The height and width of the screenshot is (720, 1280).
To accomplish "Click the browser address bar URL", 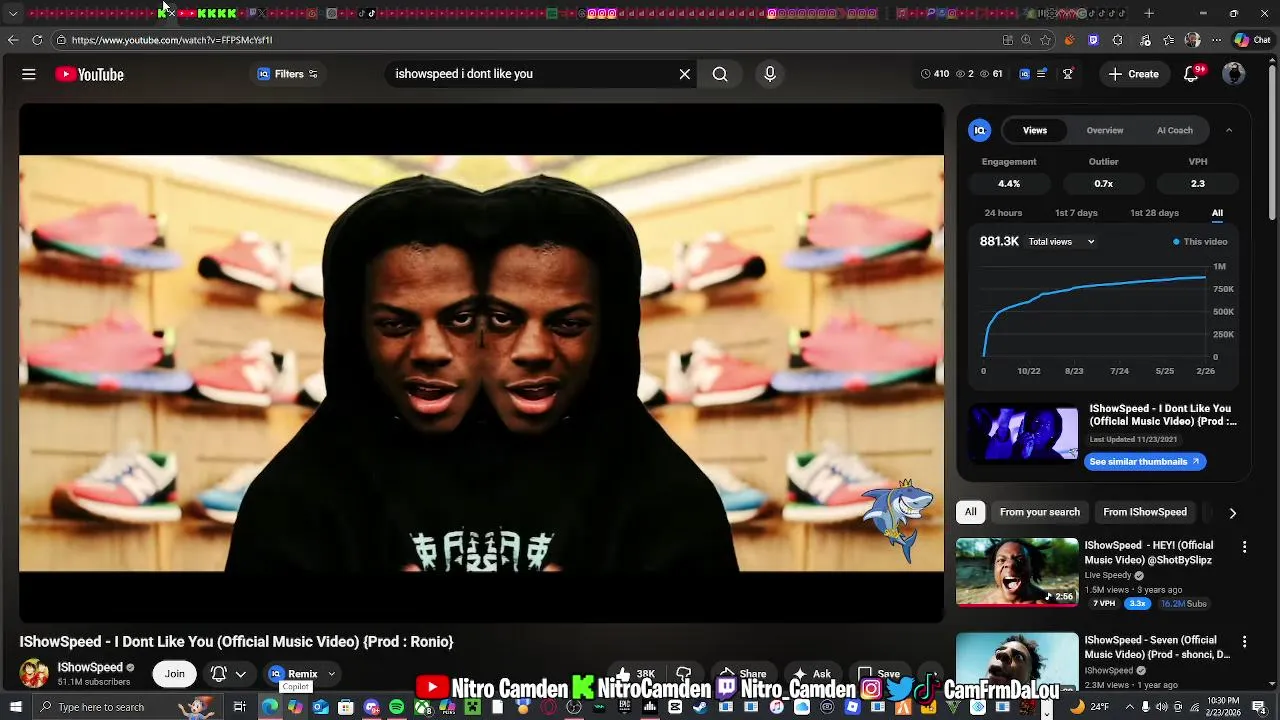I will (172, 40).
